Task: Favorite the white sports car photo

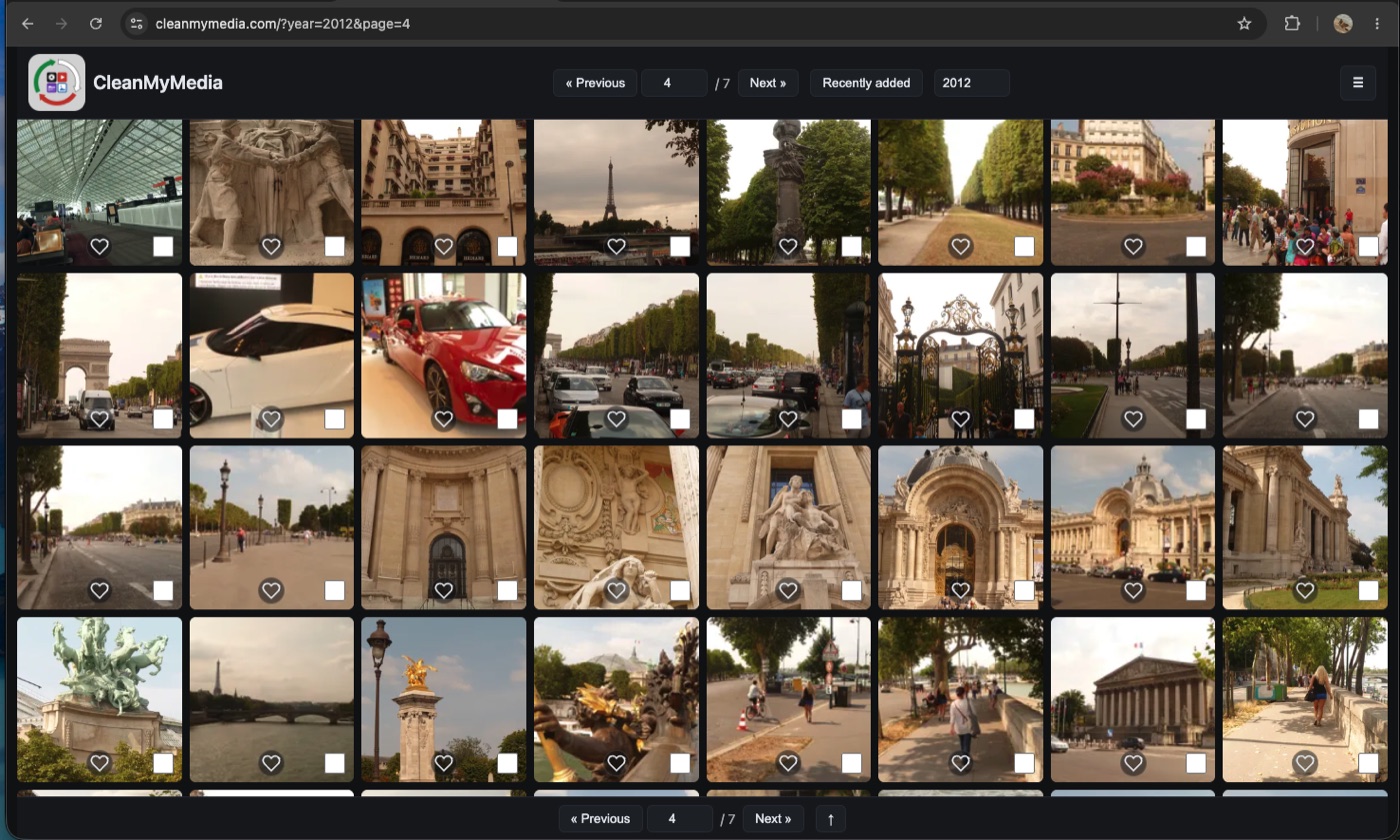Action: (271, 419)
